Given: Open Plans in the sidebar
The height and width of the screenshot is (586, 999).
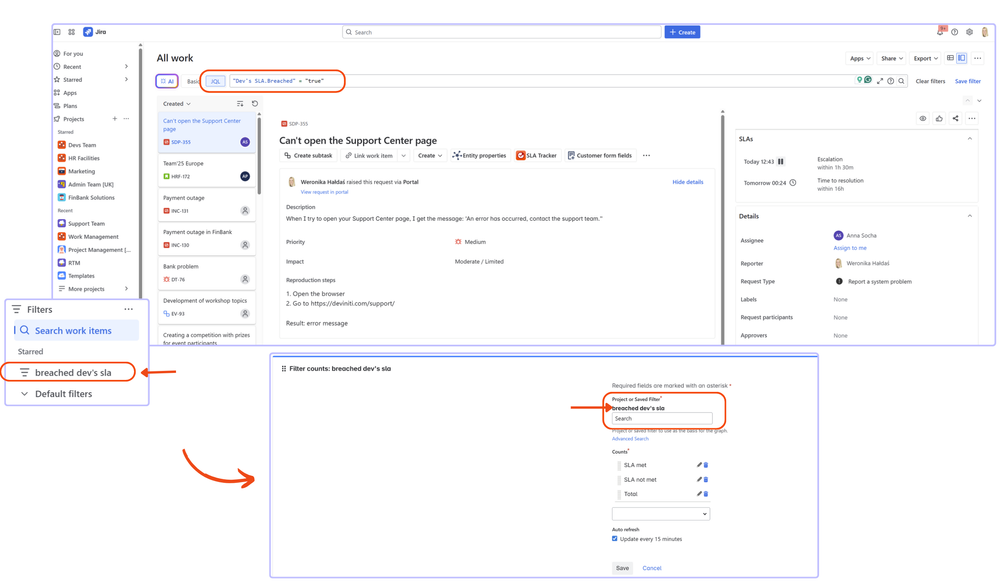Looking at the screenshot, I should (70, 106).
